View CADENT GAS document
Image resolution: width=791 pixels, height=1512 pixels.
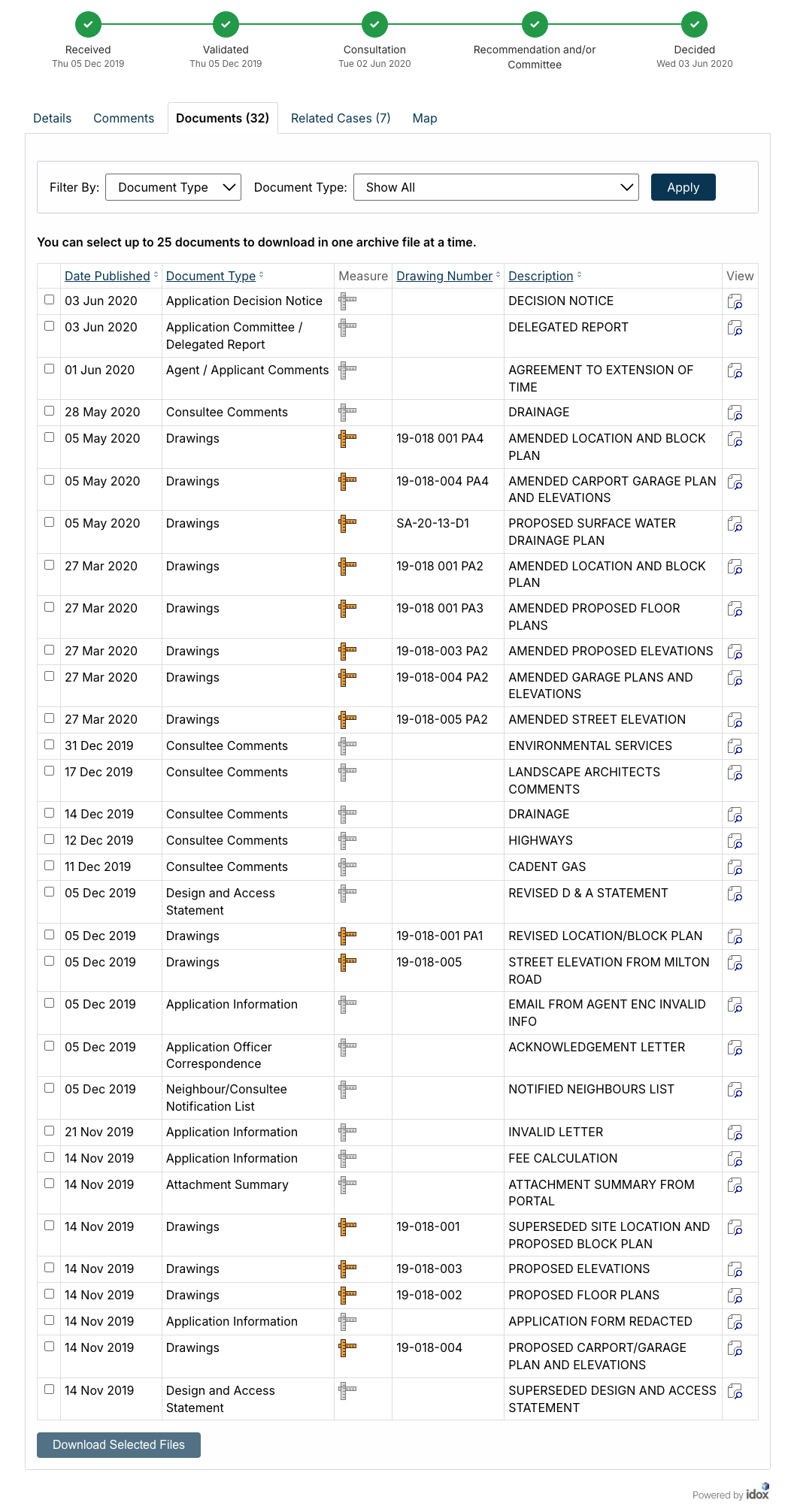(735, 868)
